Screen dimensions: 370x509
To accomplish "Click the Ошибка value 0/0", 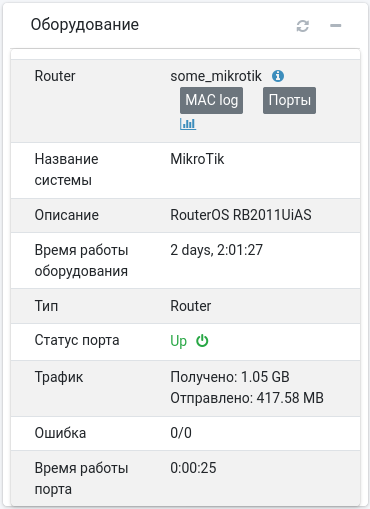I will [x=181, y=433].
